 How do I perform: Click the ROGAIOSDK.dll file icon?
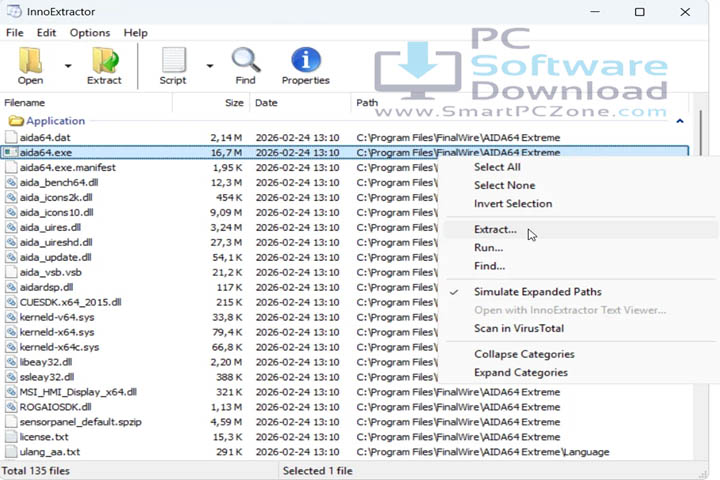pyautogui.click(x=11, y=407)
